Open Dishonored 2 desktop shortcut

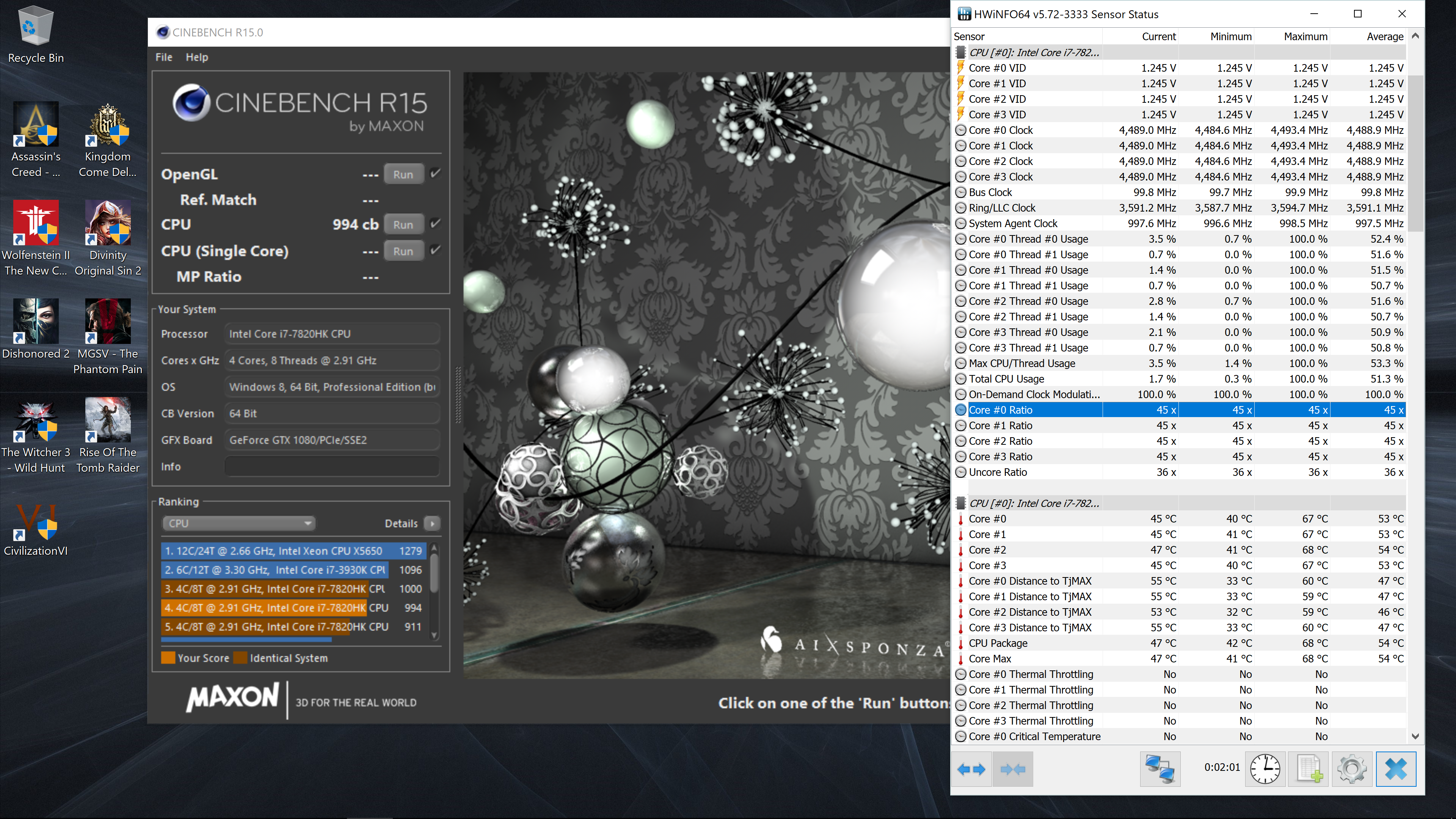click(36, 329)
